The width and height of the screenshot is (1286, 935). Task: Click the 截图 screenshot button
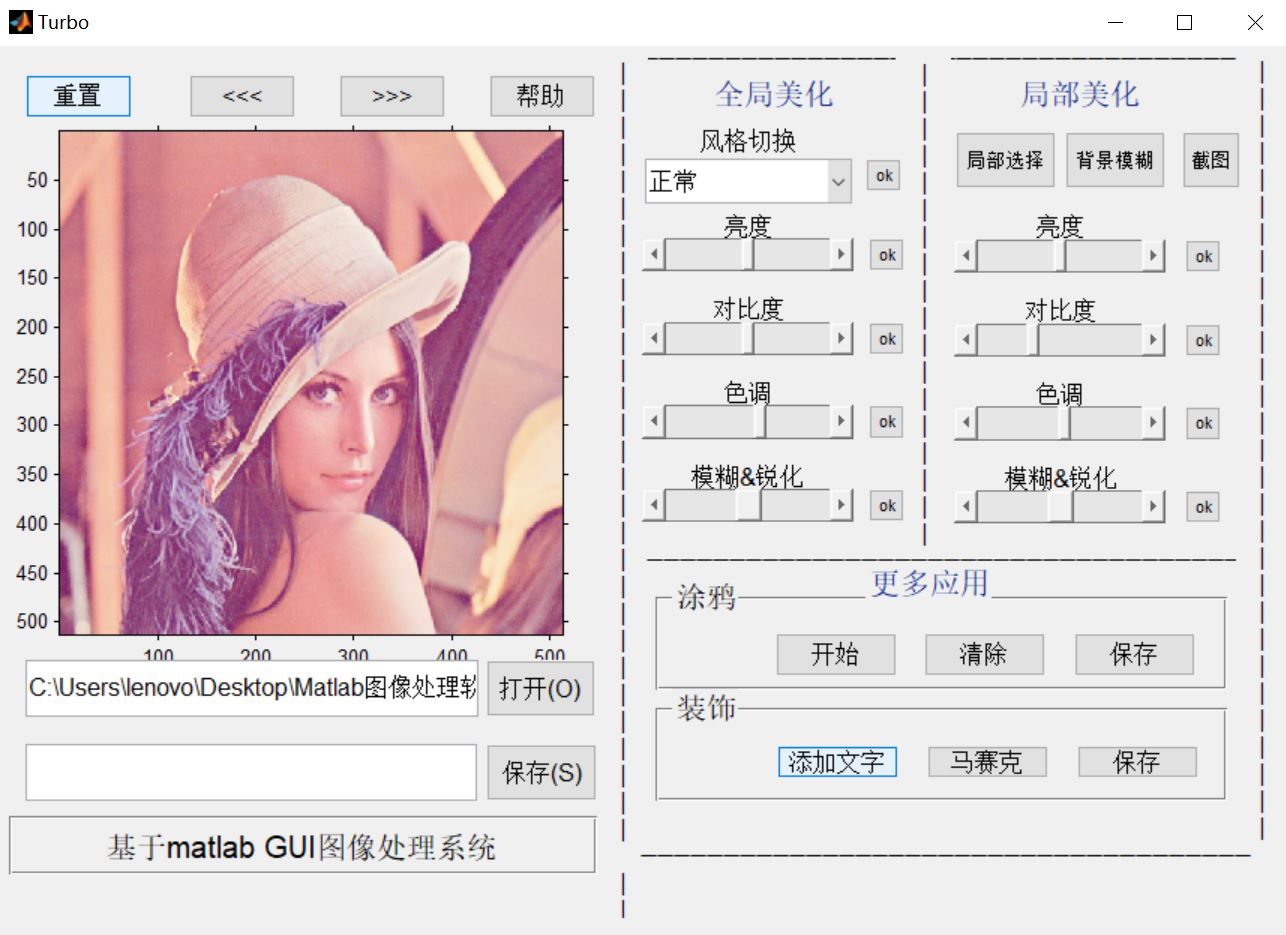click(x=1211, y=160)
